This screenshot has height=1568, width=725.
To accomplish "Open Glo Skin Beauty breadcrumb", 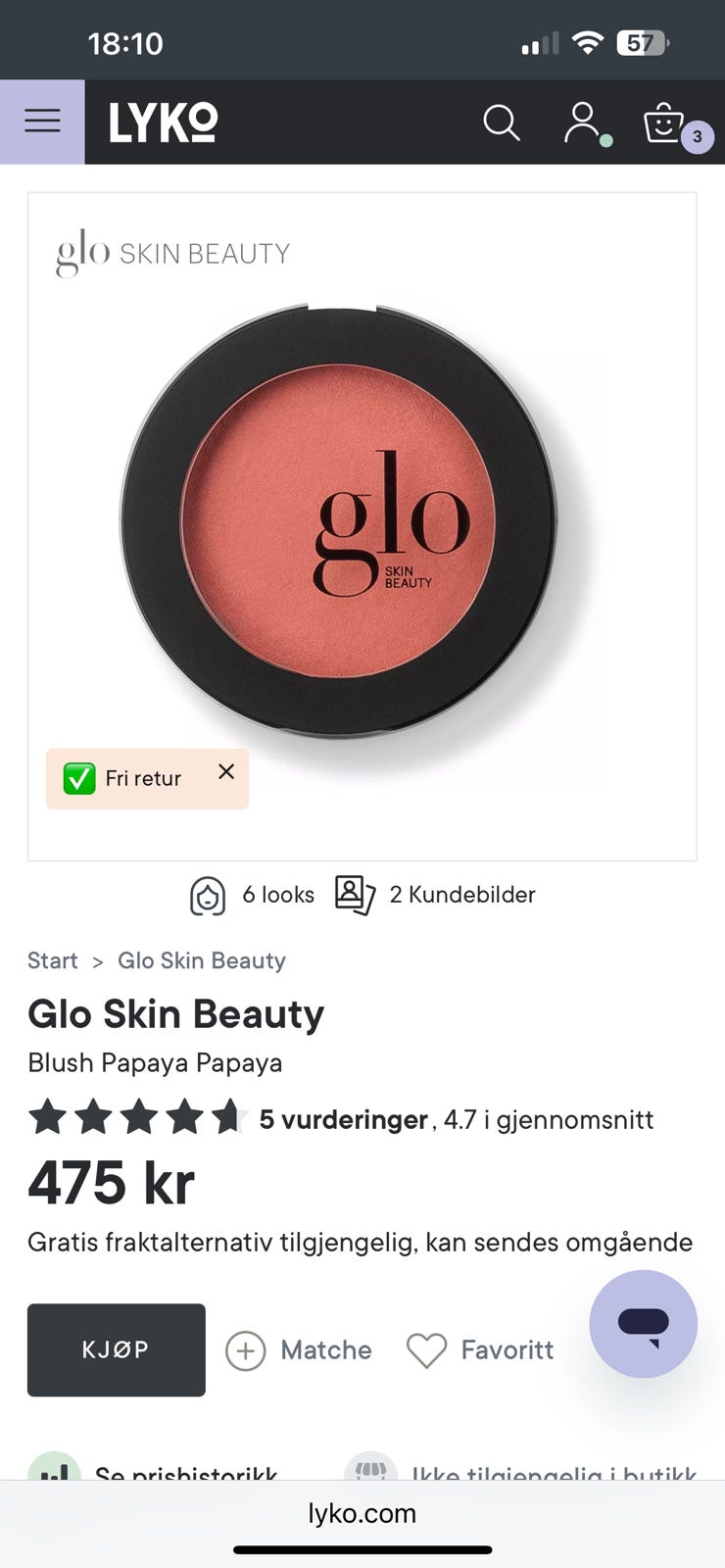I will tap(202, 961).
